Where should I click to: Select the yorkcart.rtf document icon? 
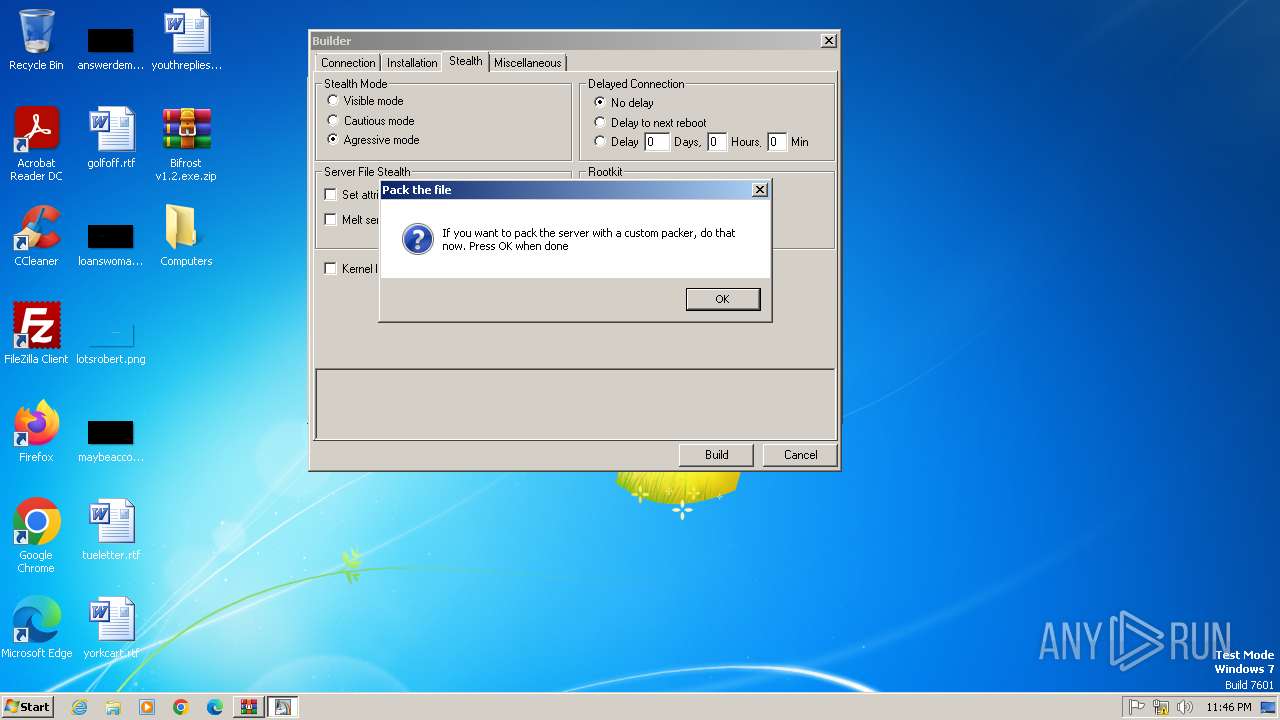coord(111,628)
